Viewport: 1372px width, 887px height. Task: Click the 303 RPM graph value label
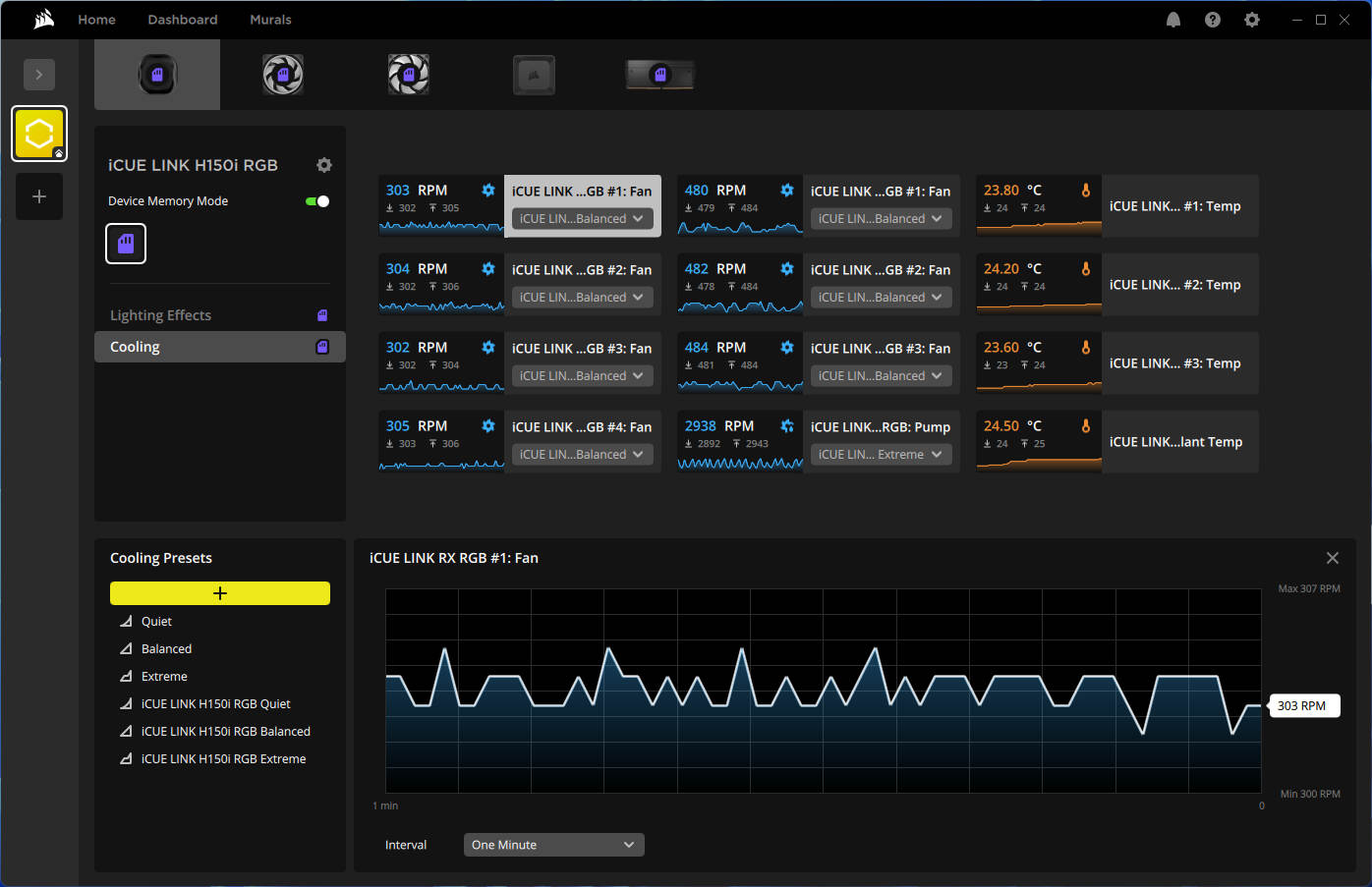click(x=1302, y=705)
